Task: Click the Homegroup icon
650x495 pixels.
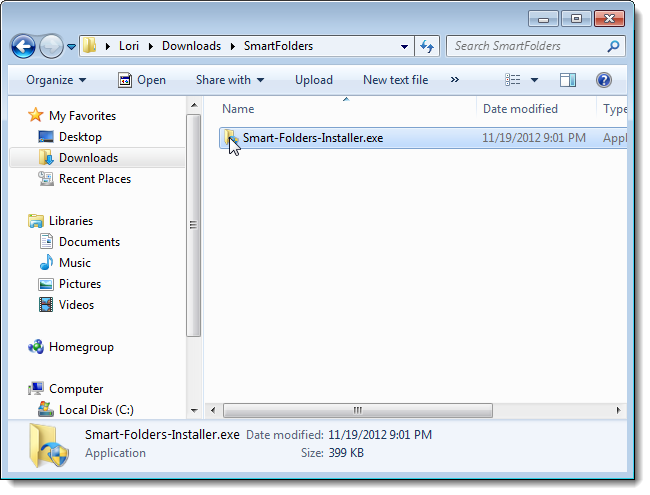Action: point(36,347)
